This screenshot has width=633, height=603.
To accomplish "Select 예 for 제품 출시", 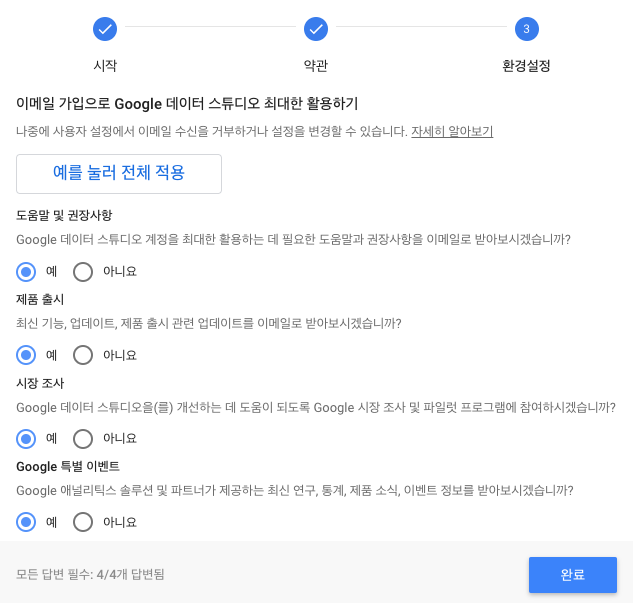I will tap(26, 355).
